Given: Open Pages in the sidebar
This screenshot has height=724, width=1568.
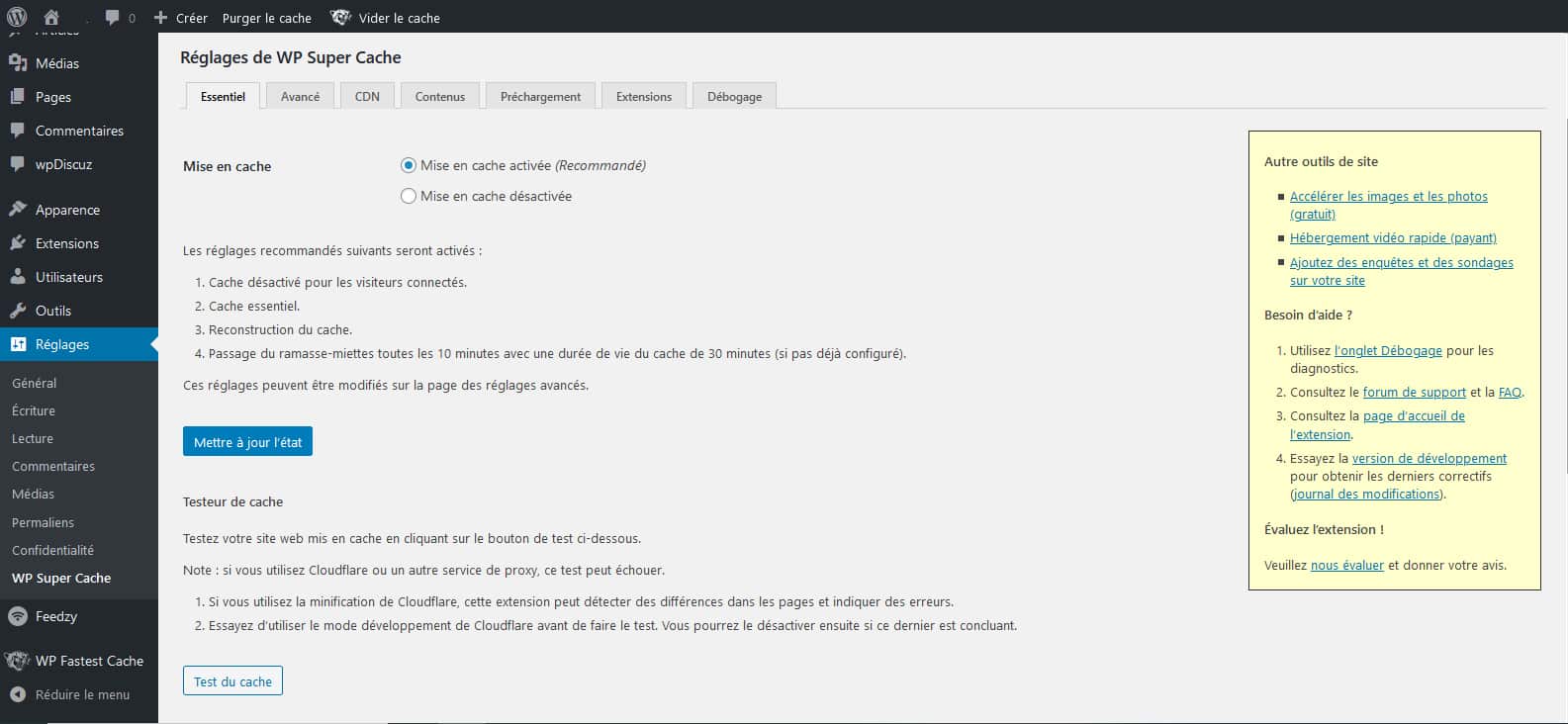Looking at the screenshot, I should pos(53,97).
